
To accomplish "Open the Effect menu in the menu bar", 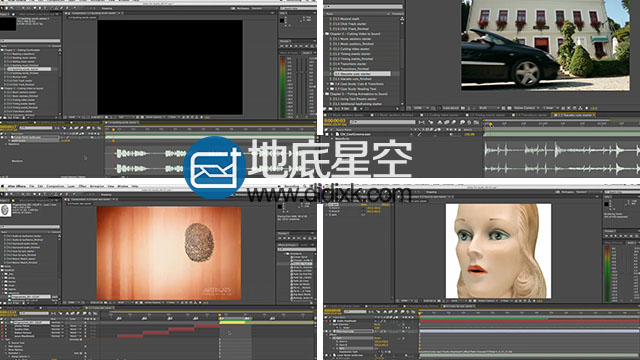I will (x=82, y=186).
